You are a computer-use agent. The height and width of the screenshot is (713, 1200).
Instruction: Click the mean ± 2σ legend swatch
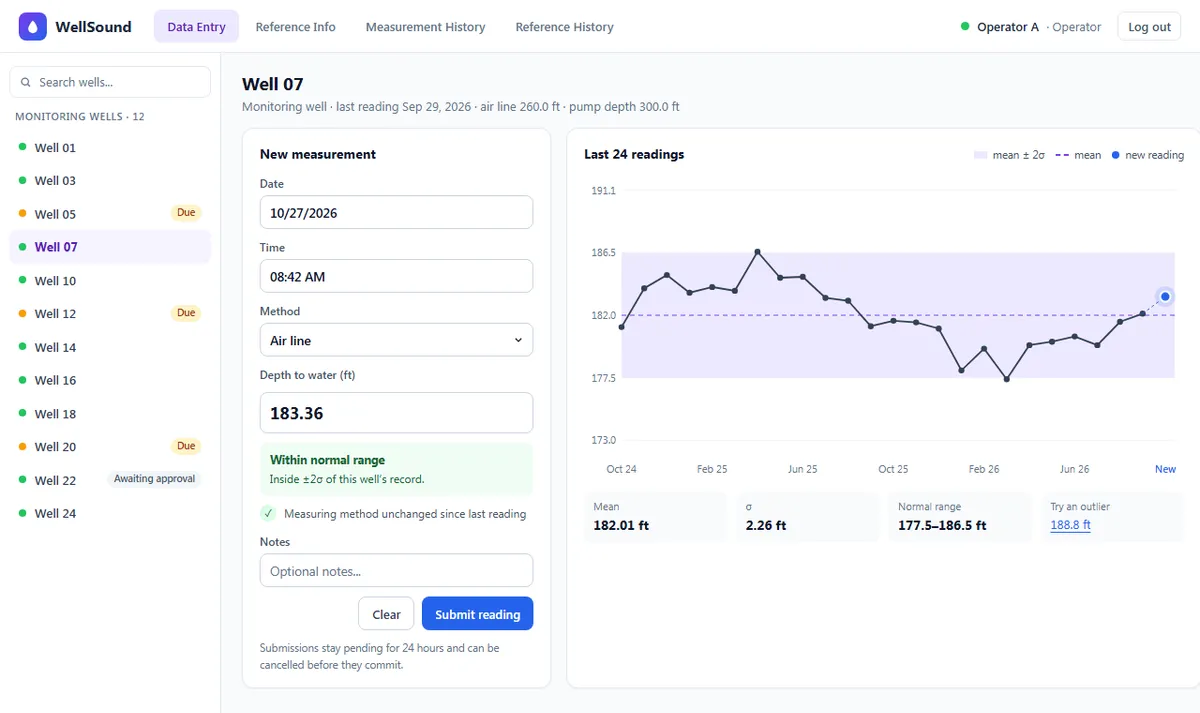tap(980, 155)
